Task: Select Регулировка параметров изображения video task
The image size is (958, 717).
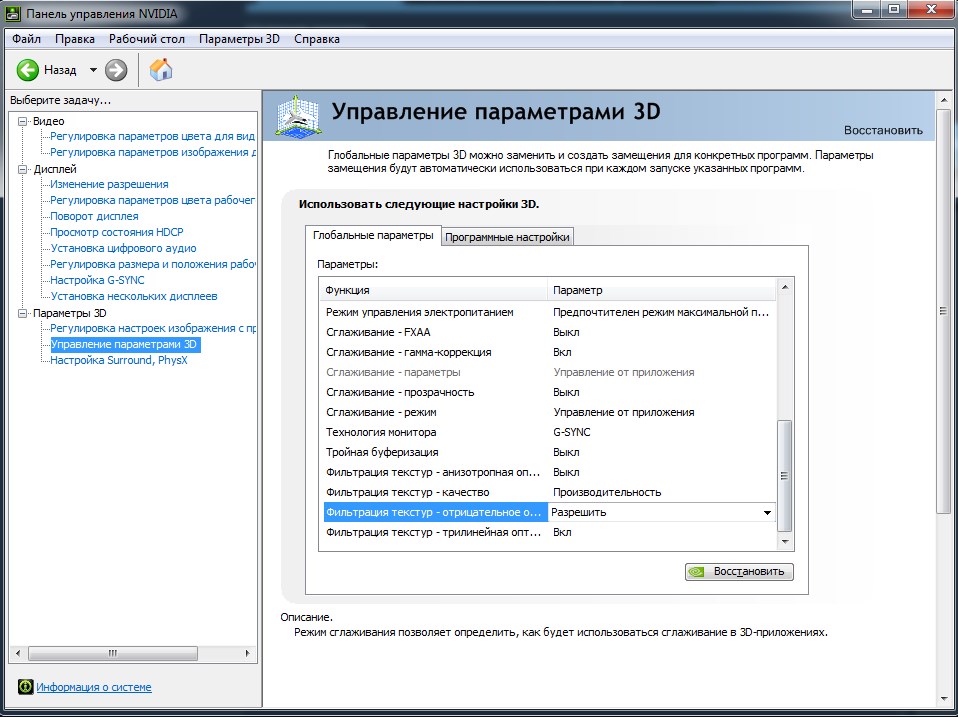Action: (153, 152)
